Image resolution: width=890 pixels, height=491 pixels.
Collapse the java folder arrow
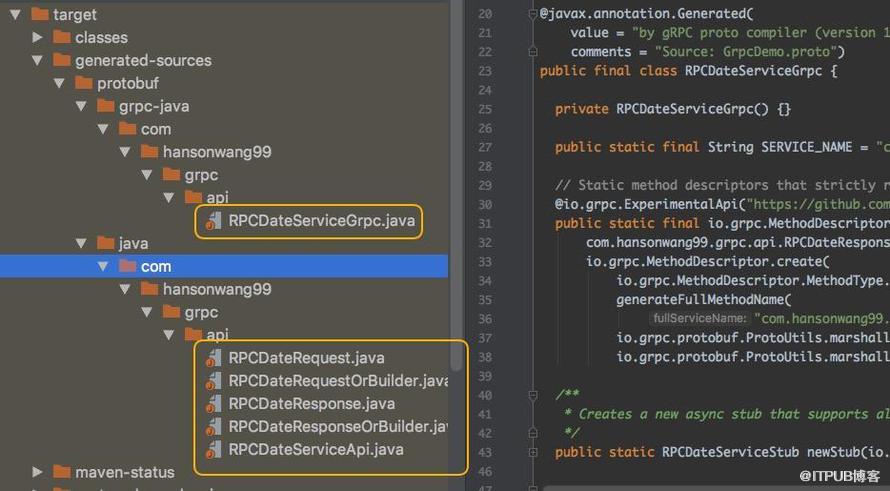coord(81,244)
